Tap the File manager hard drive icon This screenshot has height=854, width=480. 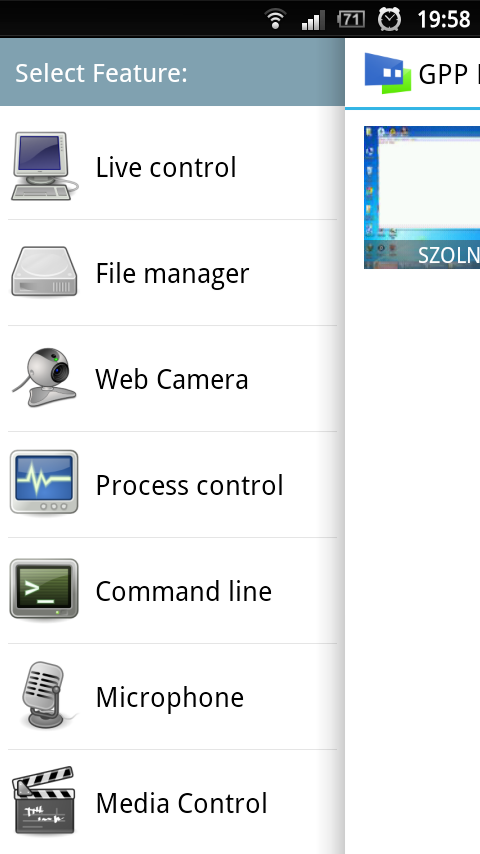point(44,272)
